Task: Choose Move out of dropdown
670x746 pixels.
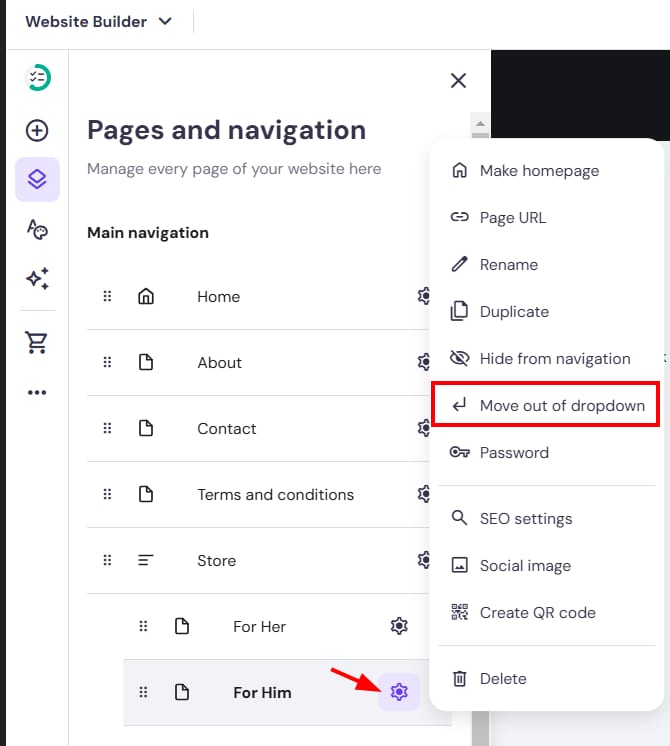Action: (561, 406)
